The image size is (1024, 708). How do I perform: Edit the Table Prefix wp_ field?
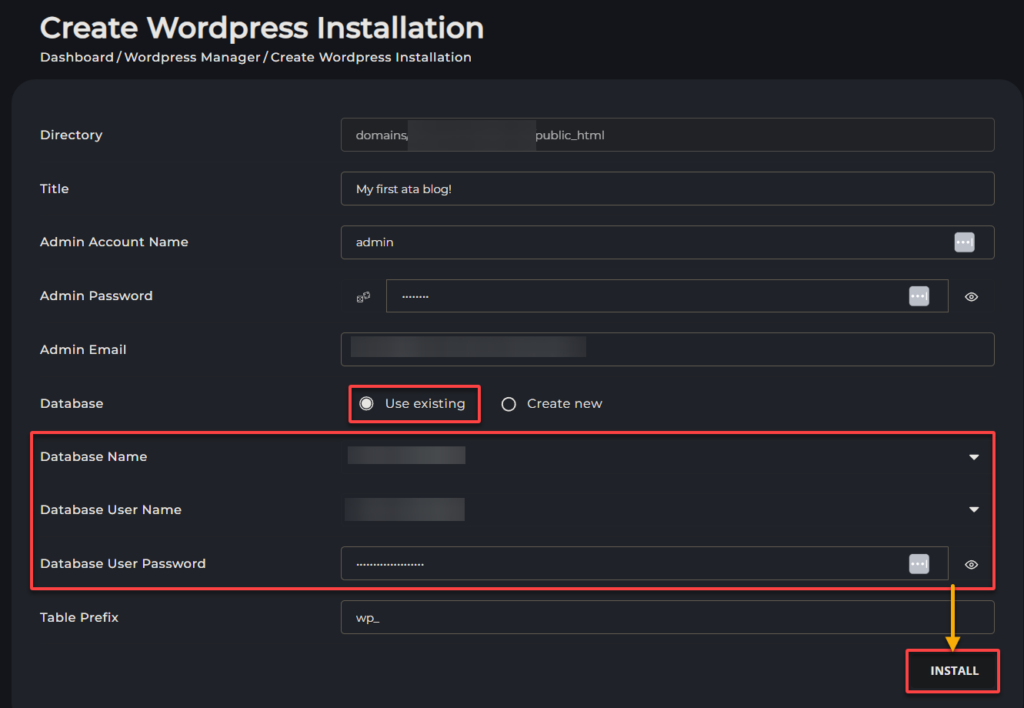660,618
